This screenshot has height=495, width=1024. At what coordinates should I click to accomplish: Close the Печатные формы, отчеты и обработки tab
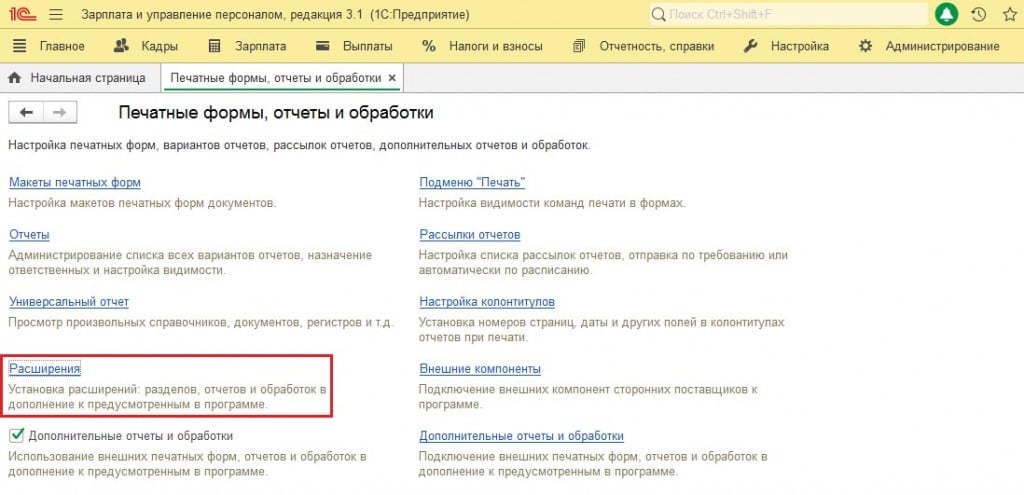pyautogui.click(x=392, y=78)
